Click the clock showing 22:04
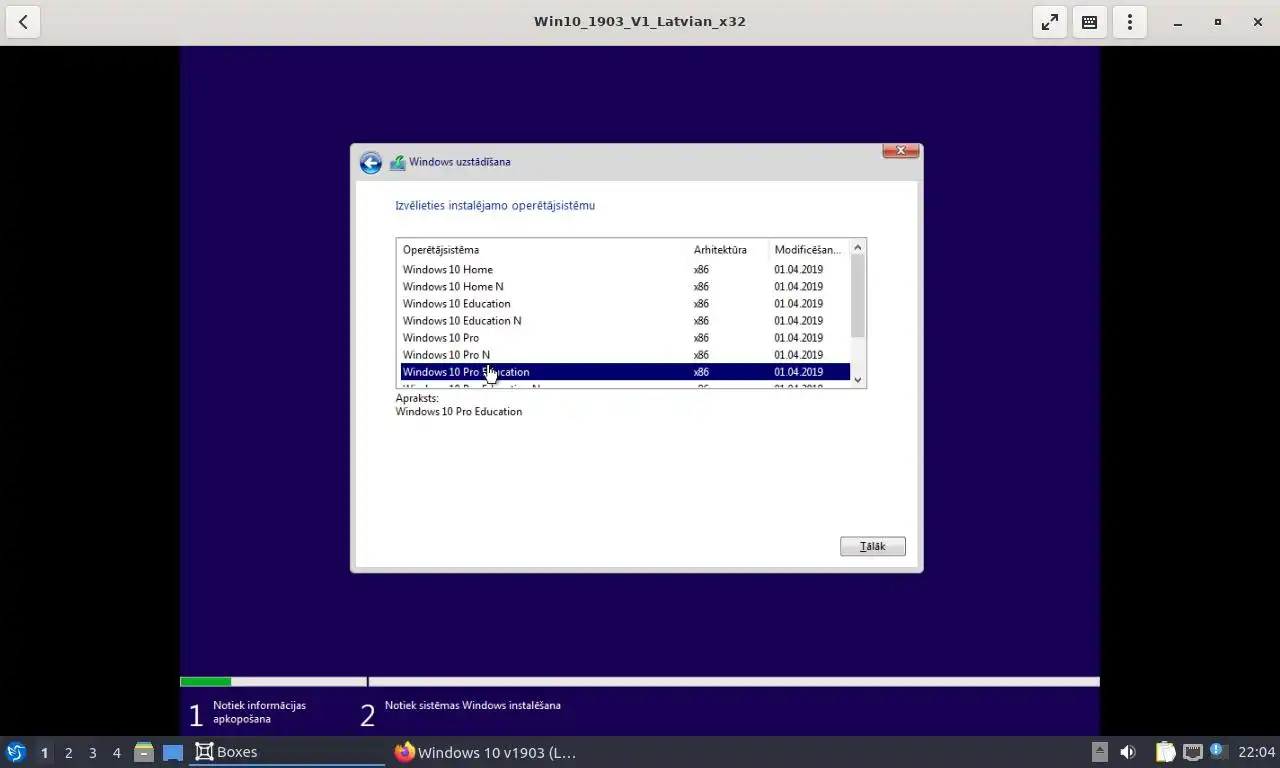This screenshot has height=768, width=1280. pyautogui.click(x=1256, y=752)
